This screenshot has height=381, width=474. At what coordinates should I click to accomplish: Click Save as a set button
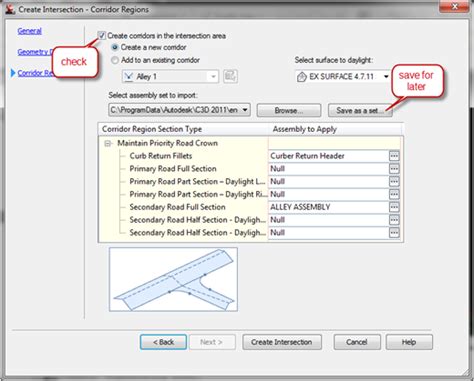tap(360, 110)
